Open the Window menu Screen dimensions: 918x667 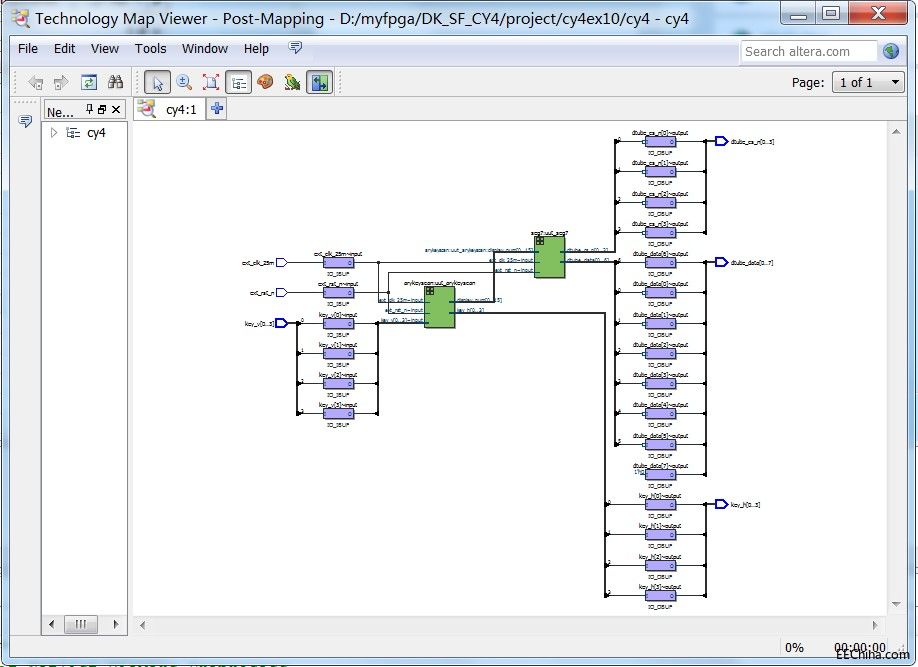click(x=205, y=49)
